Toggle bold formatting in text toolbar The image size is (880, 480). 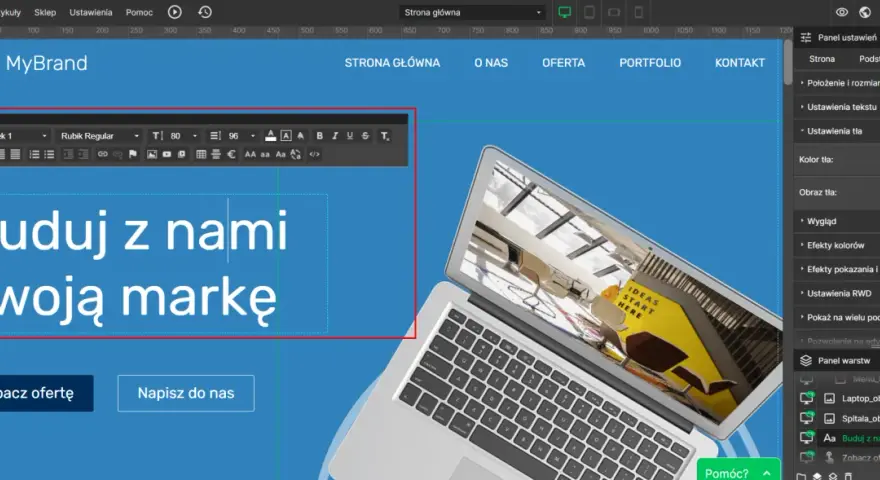[319, 136]
